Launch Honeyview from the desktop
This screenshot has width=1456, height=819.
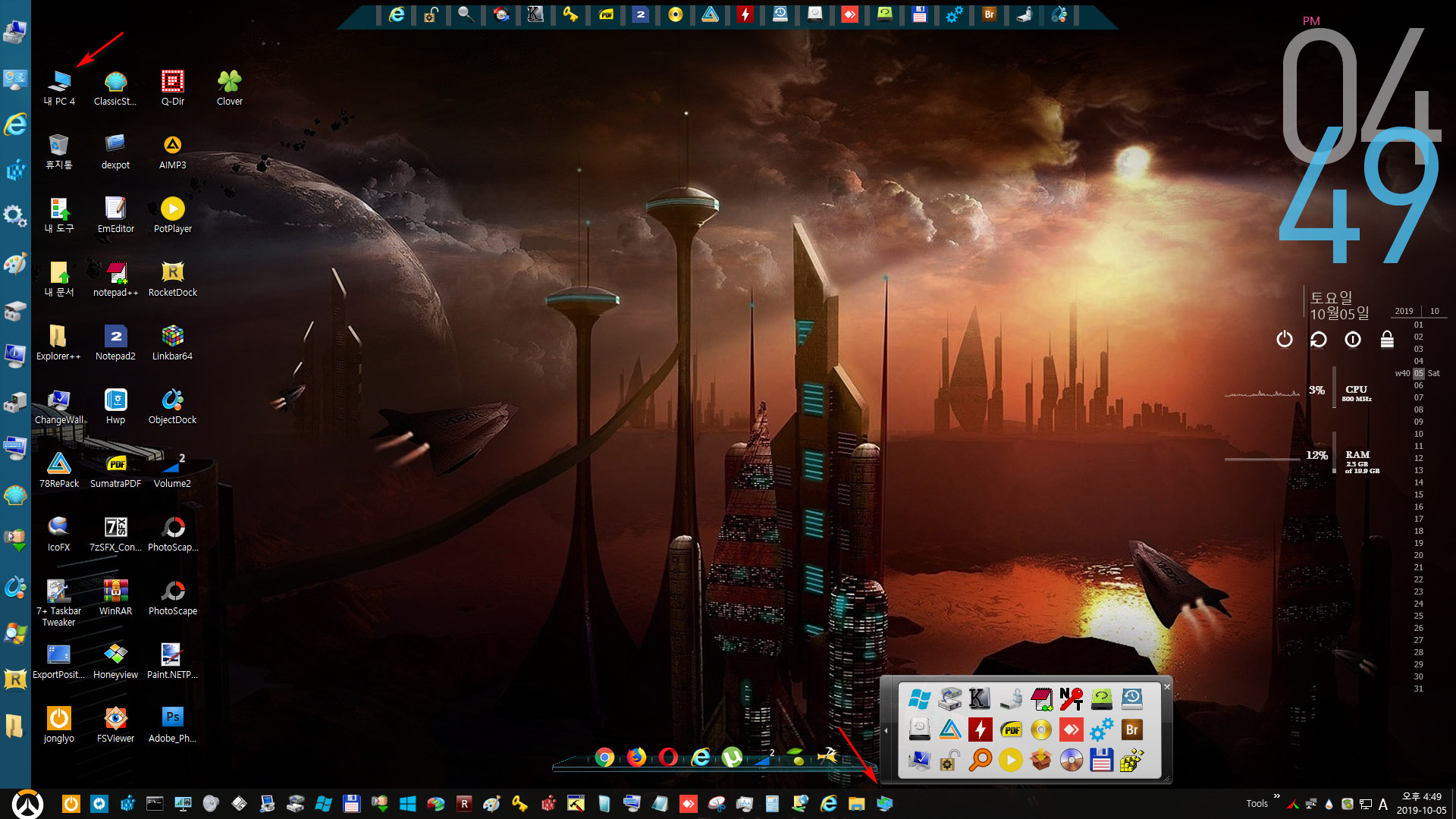coord(115,661)
